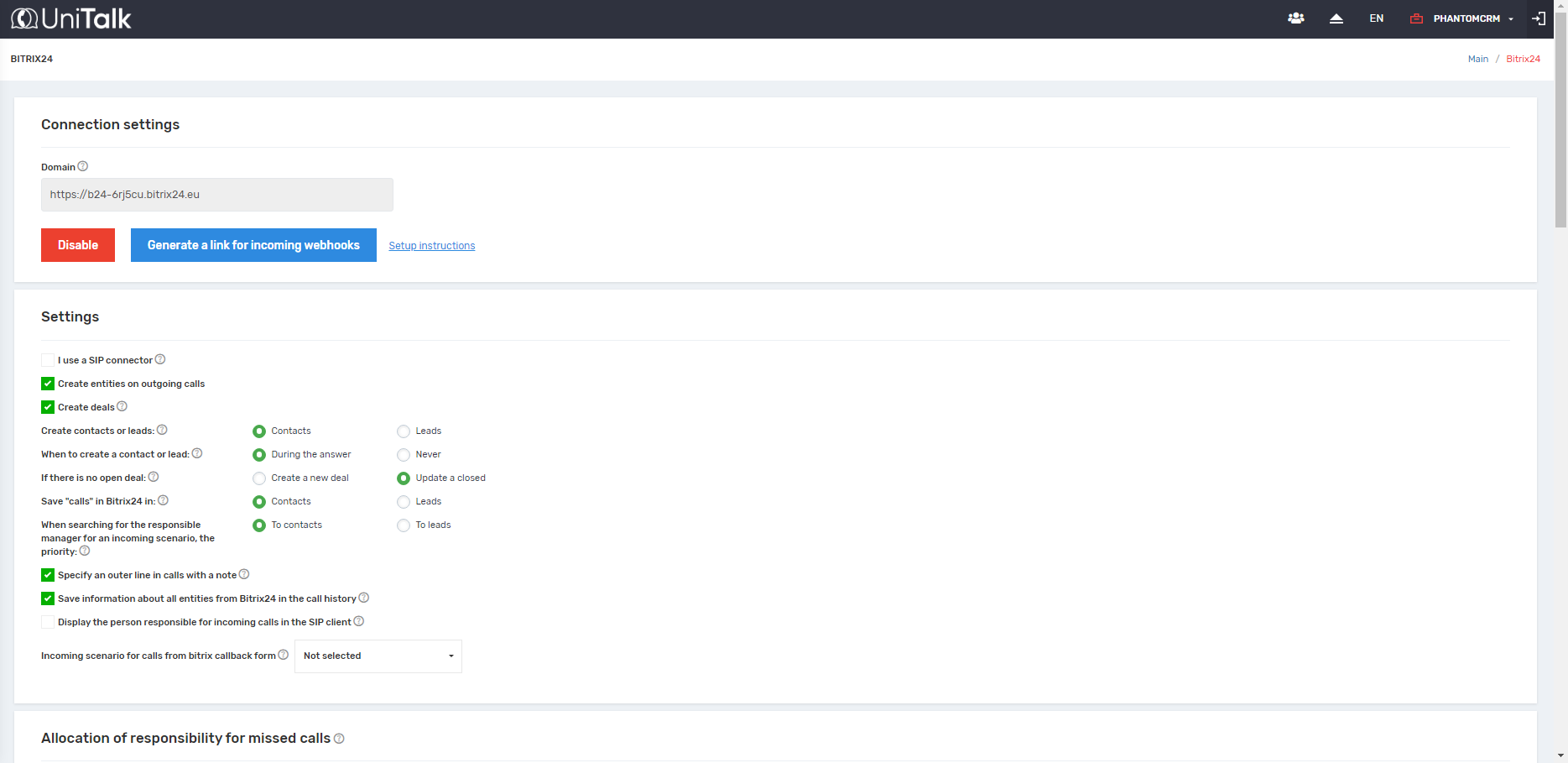Click the logout icon at top right
1568x763 pixels.
tap(1539, 18)
